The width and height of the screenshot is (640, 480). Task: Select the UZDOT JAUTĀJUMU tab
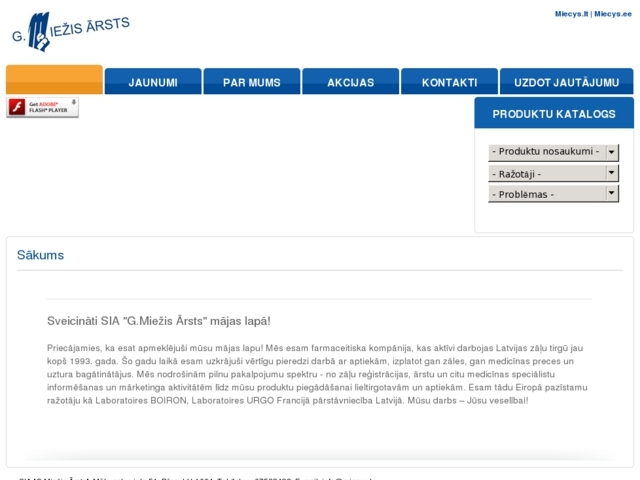567,82
